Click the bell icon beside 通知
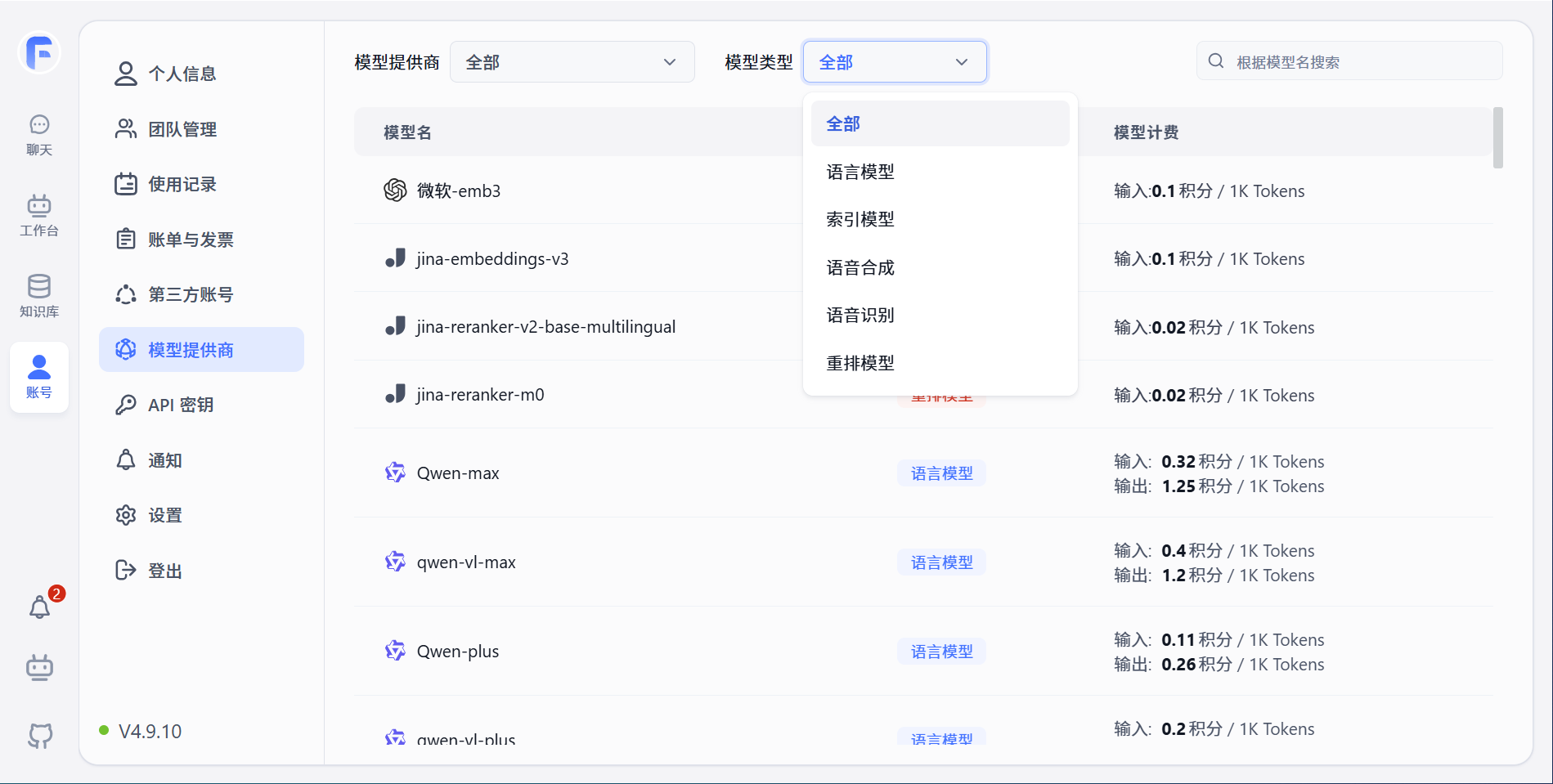The image size is (1553, 784). point(125,460)
